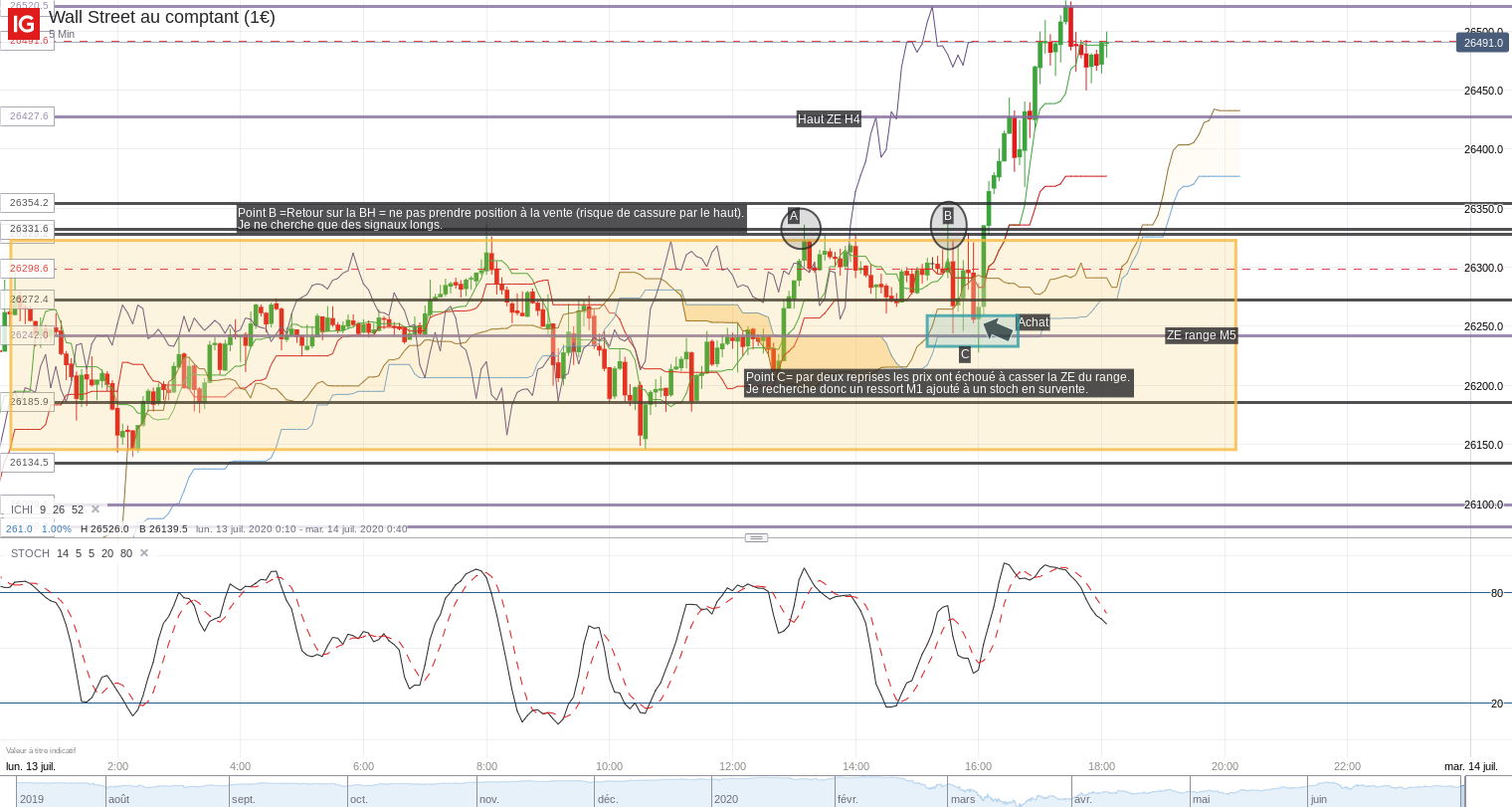Viewport: 1512px width, 807px height.
Task: Click the current price tag 26491.0
Action: 1482,43
